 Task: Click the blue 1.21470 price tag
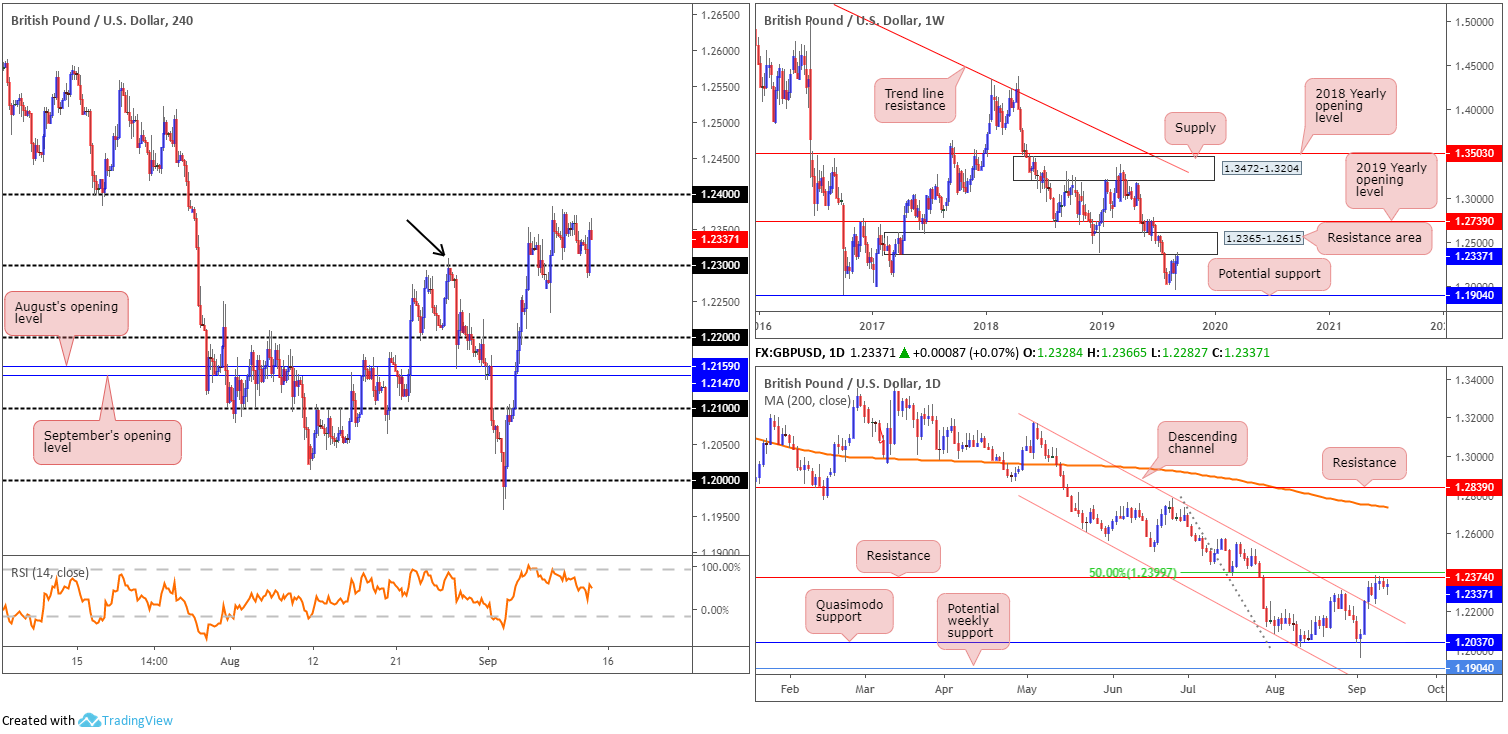pos(722,383)
